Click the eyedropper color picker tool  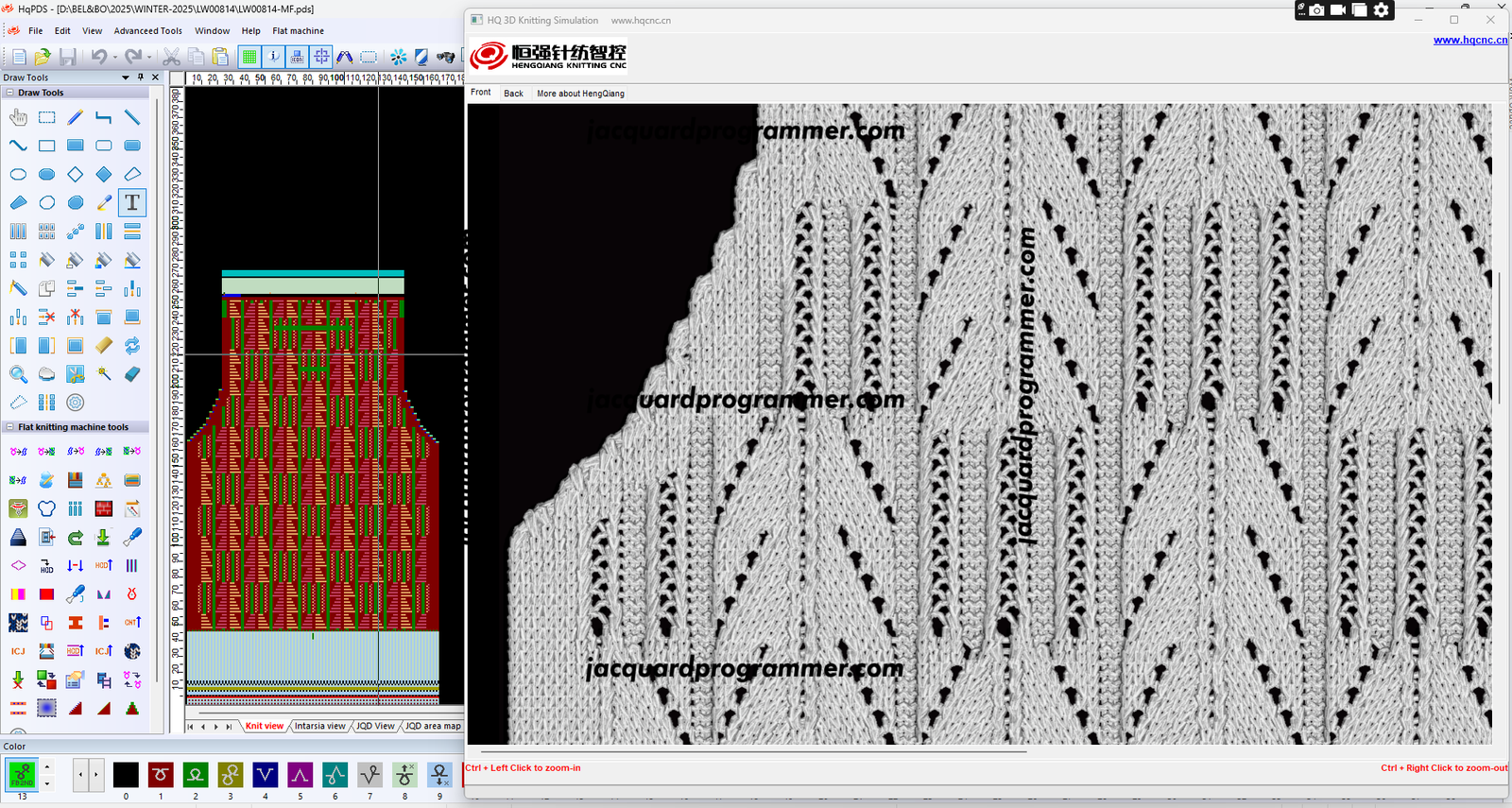104,202
